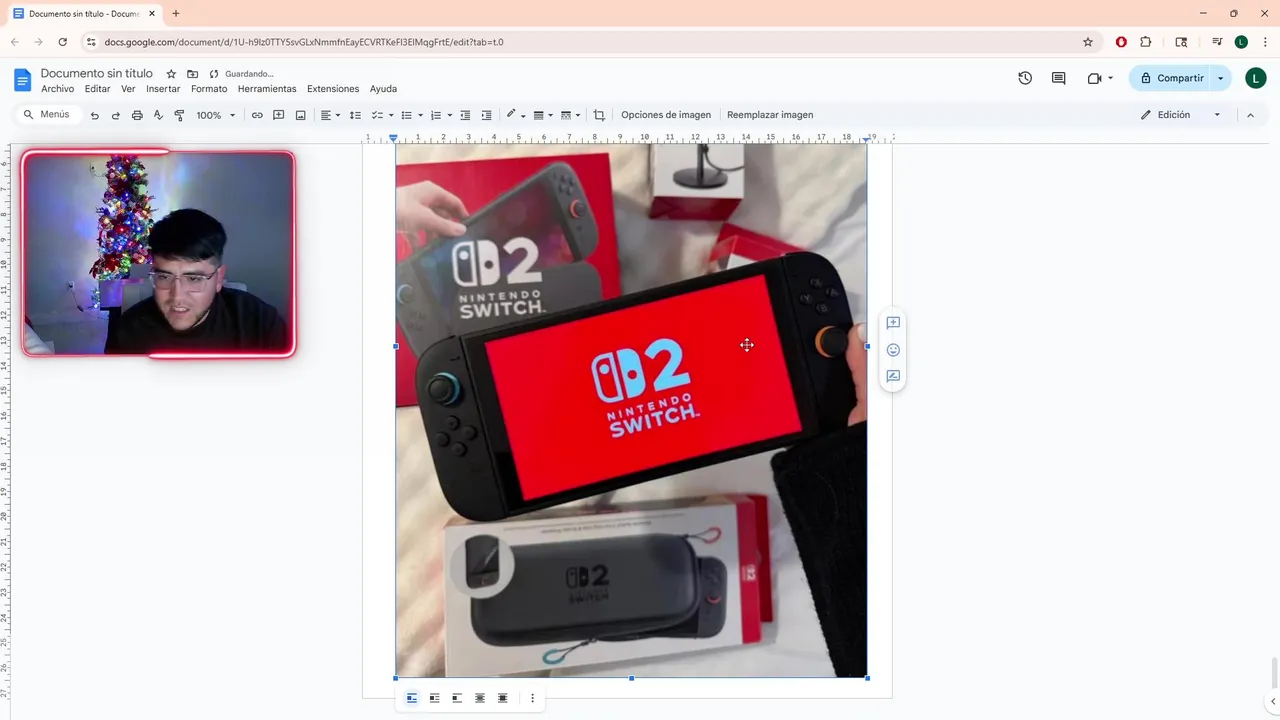Open the border dash style dropdown

570,115
